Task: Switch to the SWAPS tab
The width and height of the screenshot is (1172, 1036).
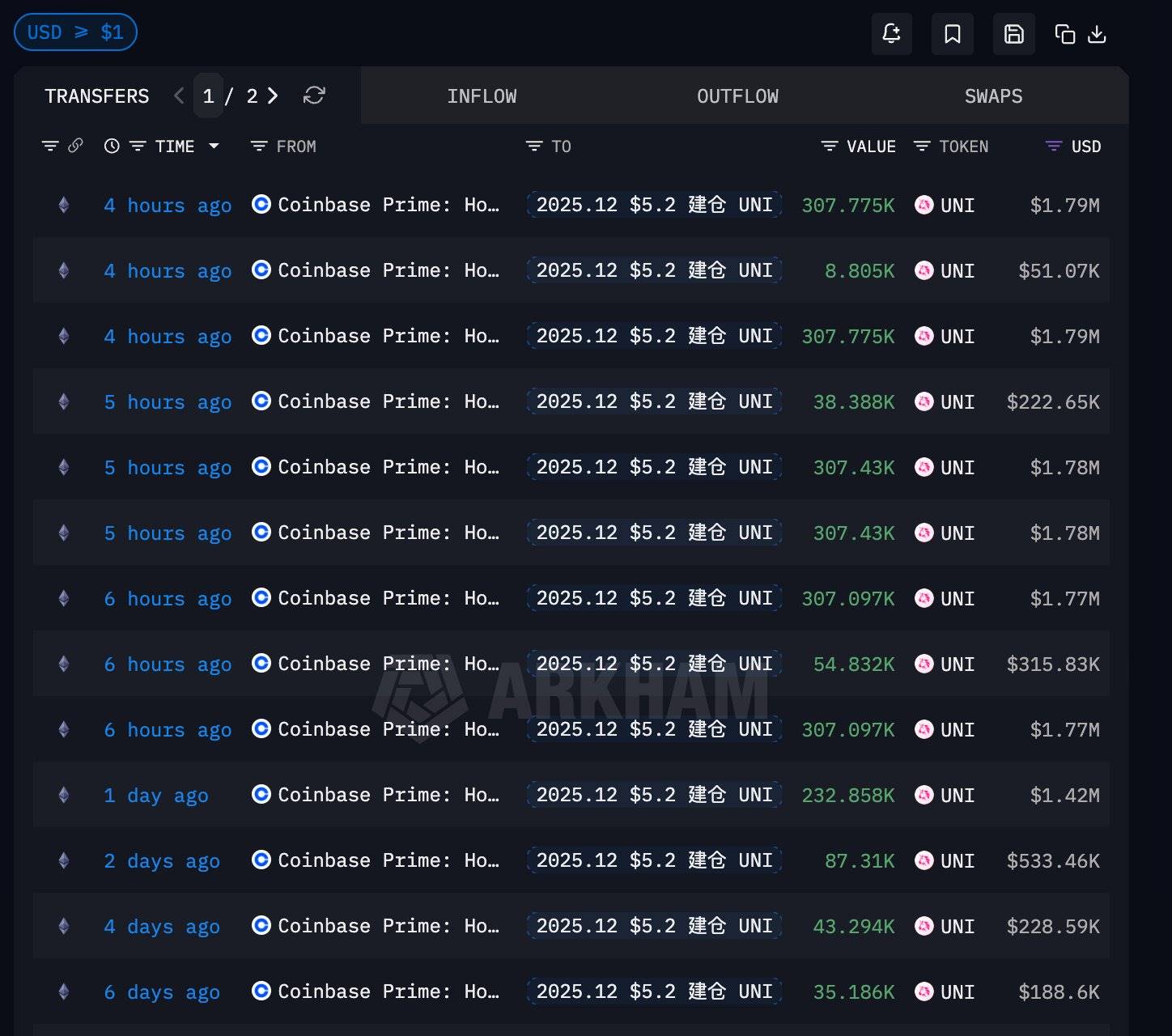Action: click(993, 96)
